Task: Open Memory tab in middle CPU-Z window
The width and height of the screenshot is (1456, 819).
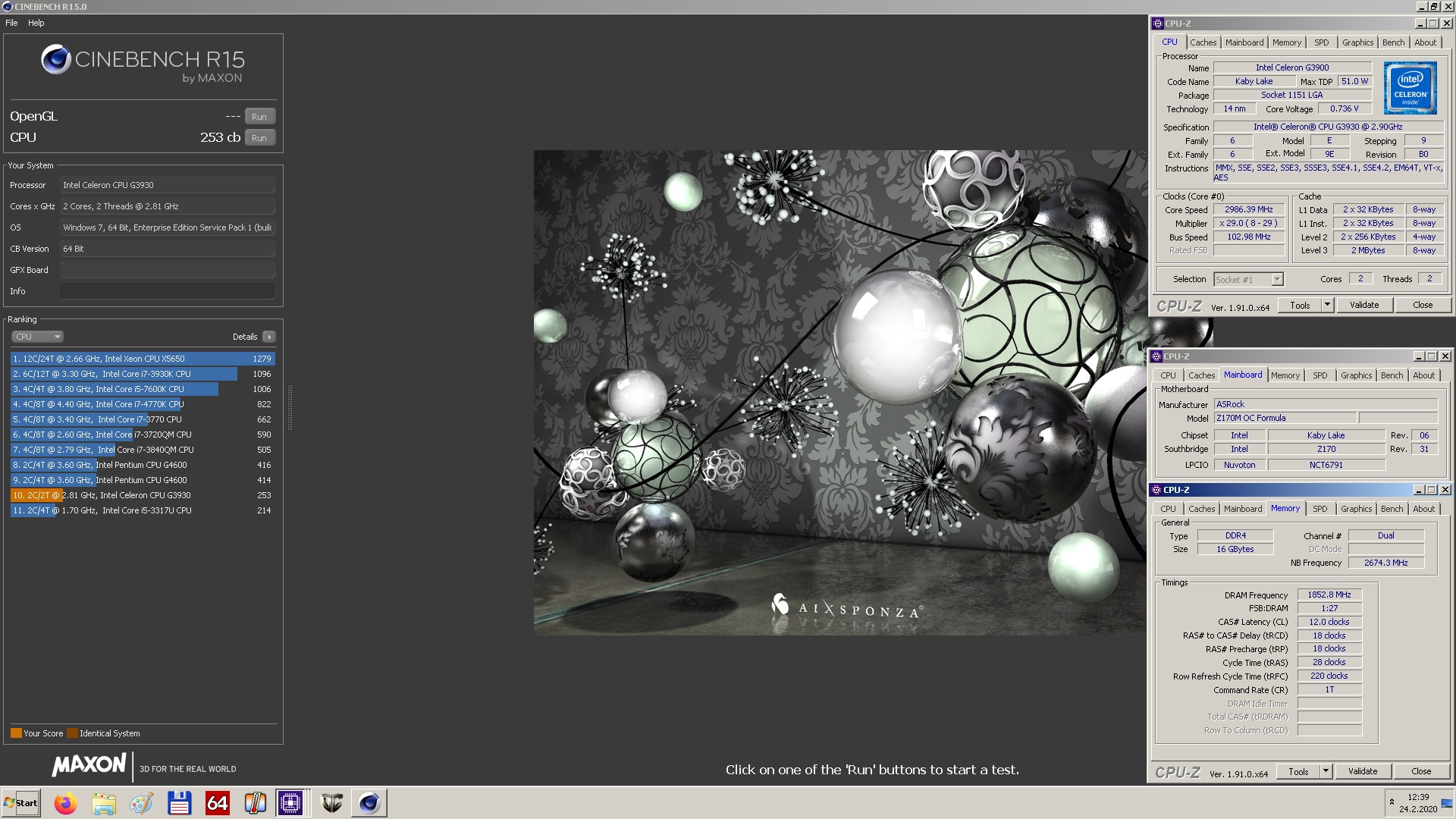Action: [x=1285, y=375]
